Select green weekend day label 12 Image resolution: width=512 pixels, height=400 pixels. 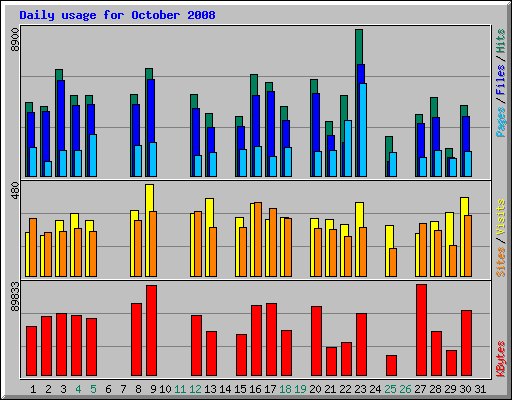195,389
